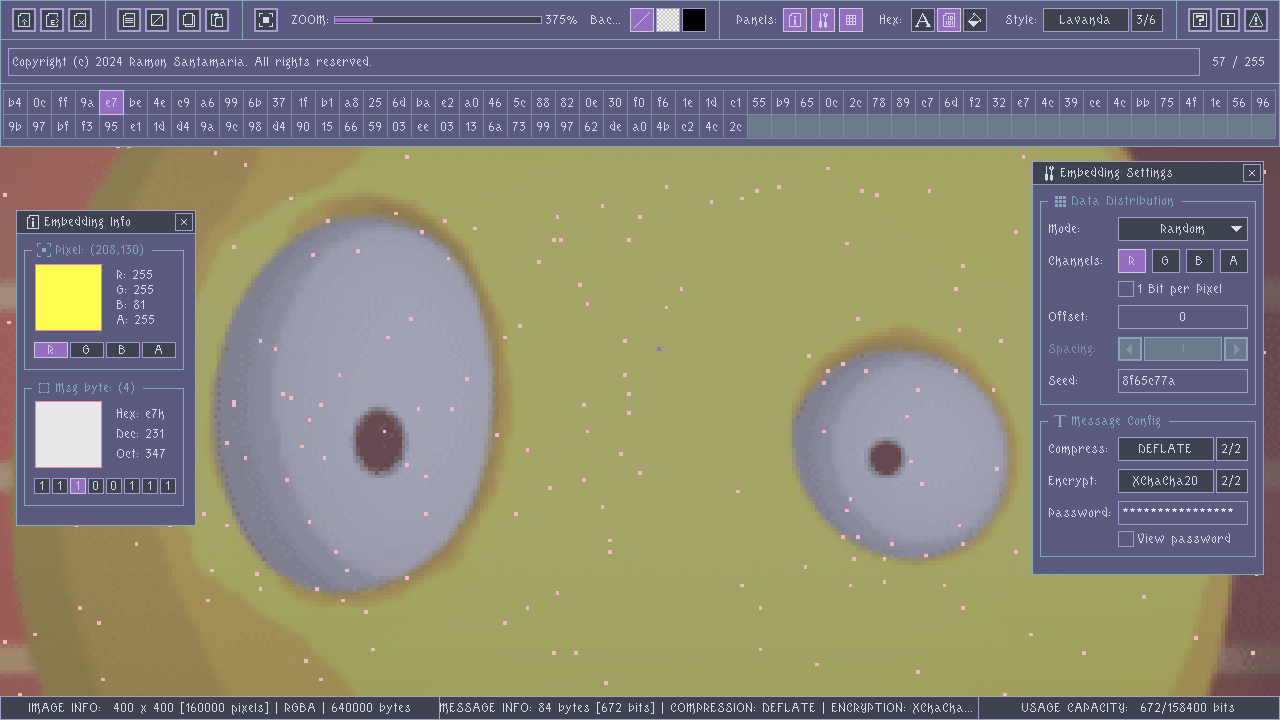Enable G channel in Embedding Settings
Screen dimensions: 1280x720
click(1165, 261)
